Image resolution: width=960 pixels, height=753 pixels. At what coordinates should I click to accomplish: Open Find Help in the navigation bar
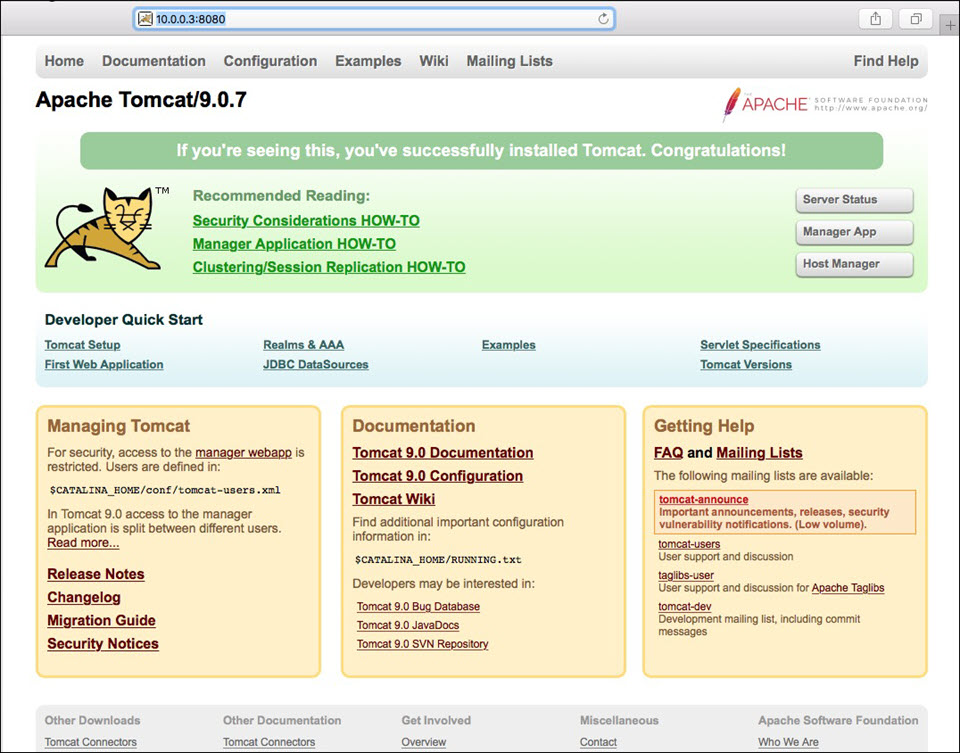click(x=885, y=61)
